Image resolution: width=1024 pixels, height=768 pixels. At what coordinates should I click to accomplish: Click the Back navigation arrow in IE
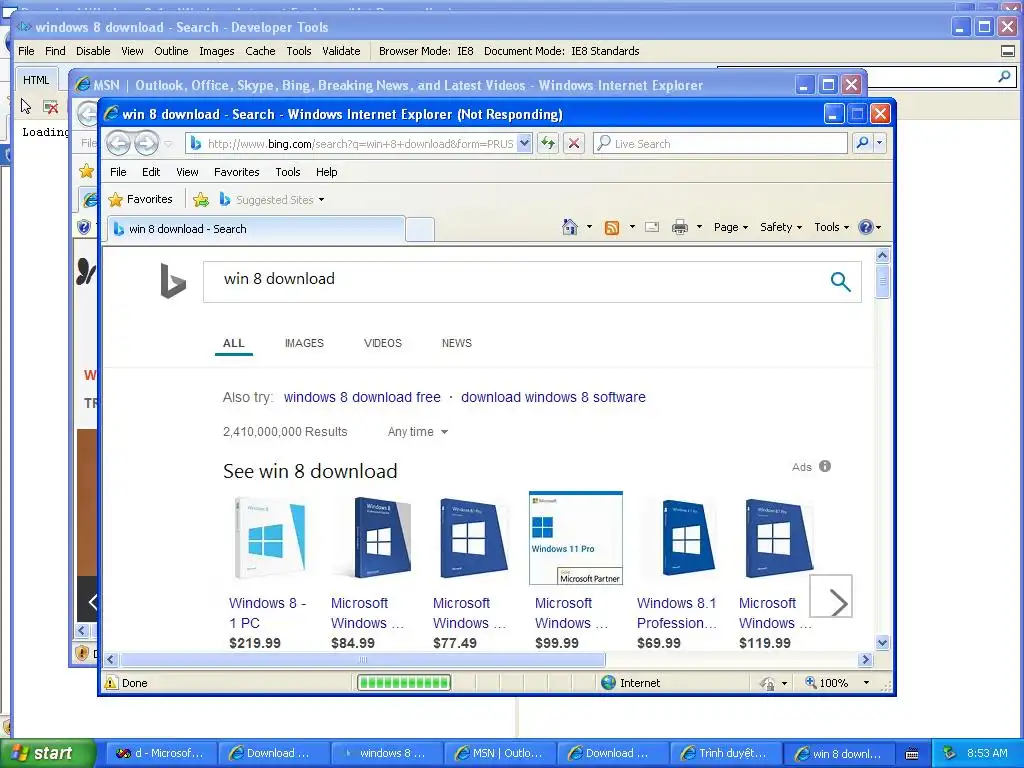point(118,143)
